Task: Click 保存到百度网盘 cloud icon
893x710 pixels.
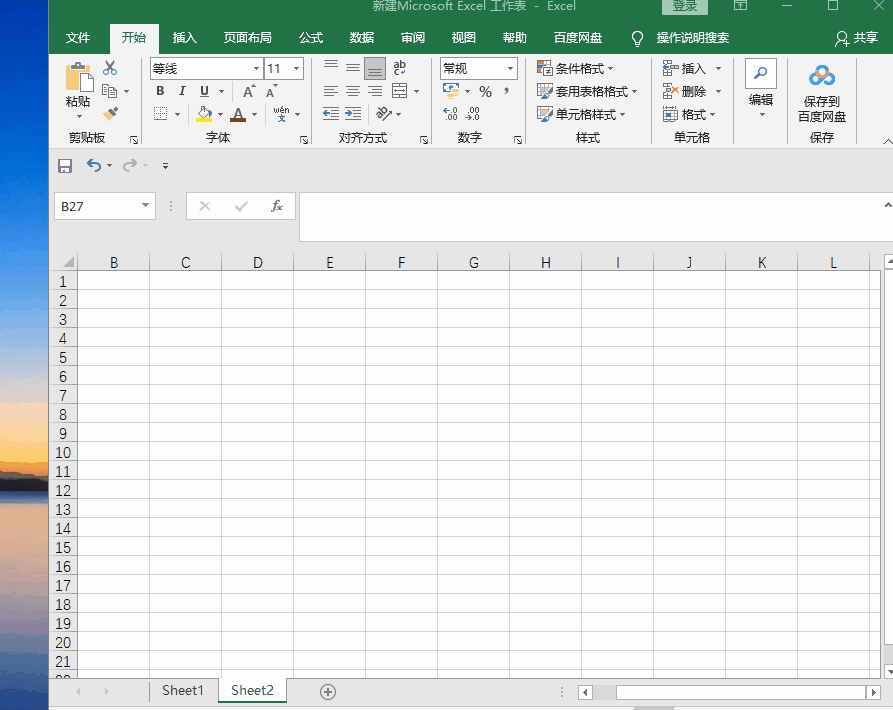Action: coord(822,75)
